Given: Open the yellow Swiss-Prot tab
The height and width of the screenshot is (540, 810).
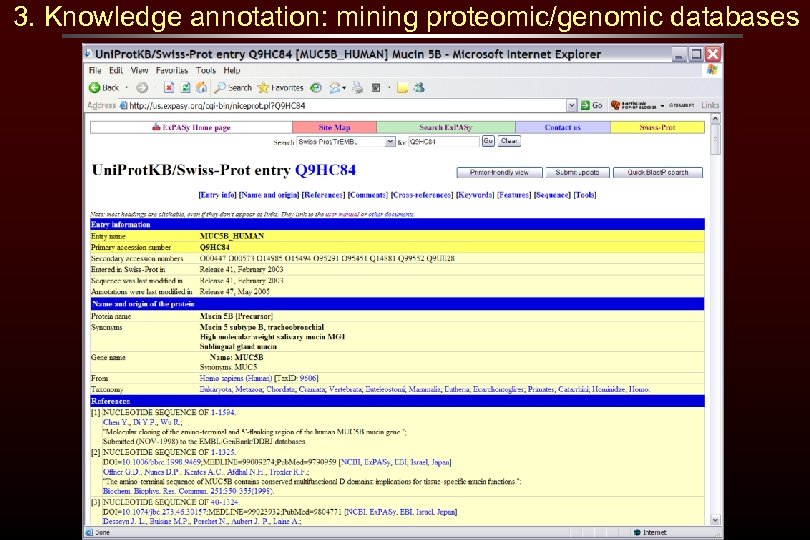Looking at the screenshot, I should [657, 128].
